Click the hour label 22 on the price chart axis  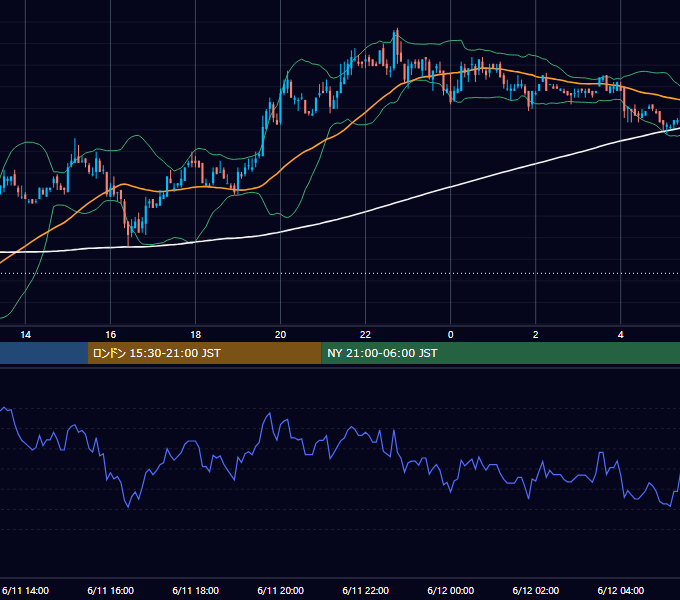pyautogui.click(x=366, y=335)
